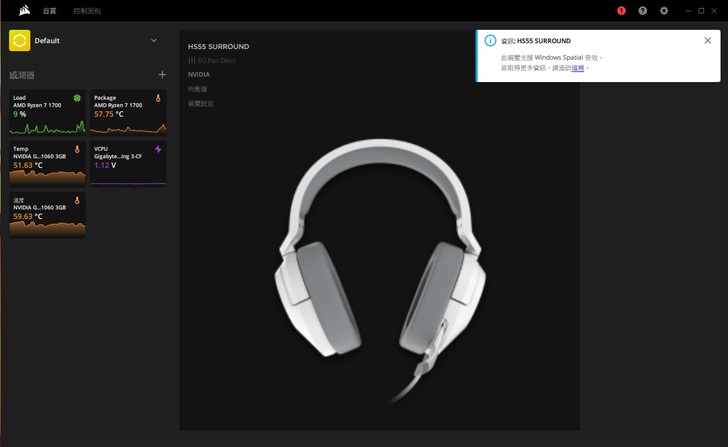728x447 pixels.
Task: Open the red notification alert badge
Action: tap(621, 10)
